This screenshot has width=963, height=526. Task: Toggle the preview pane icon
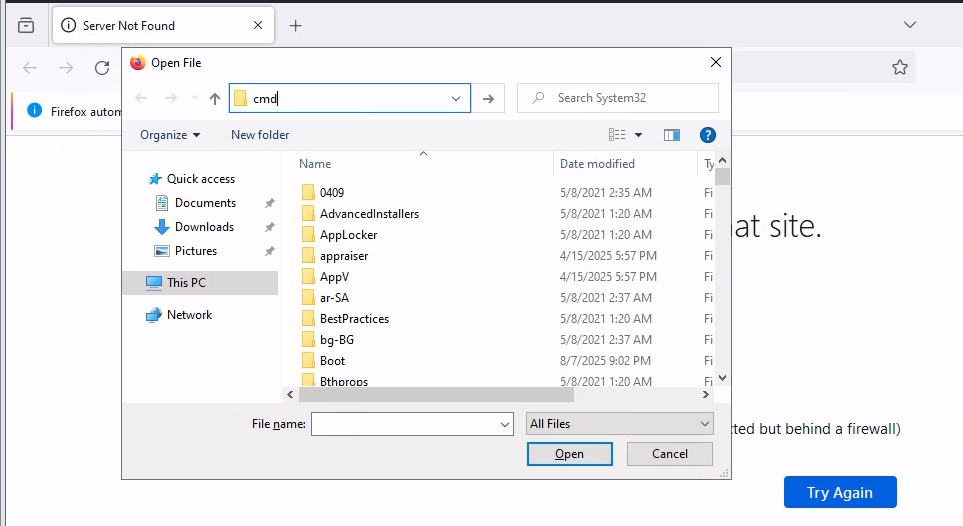coord(671,135)
